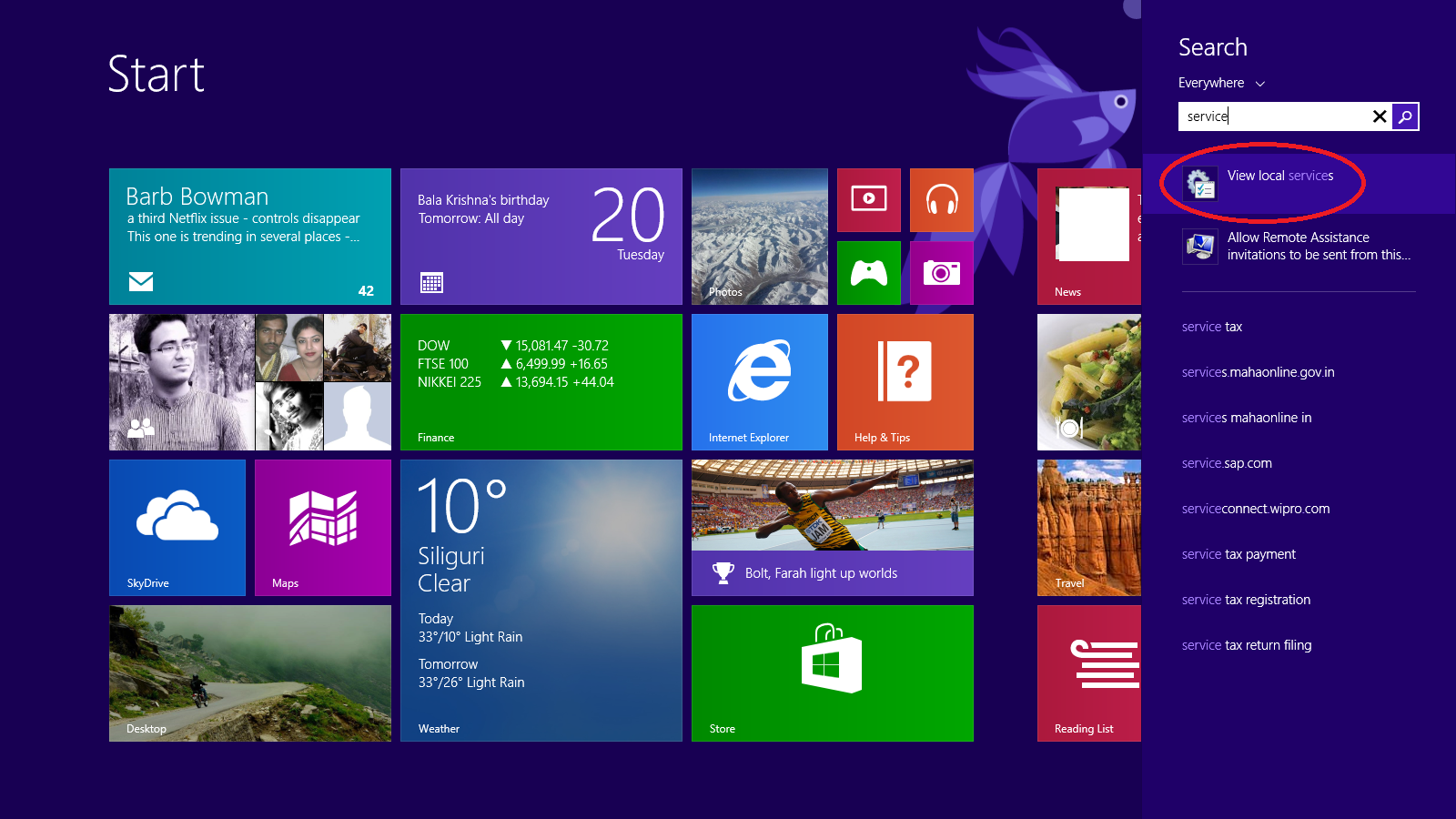Open the Calendar tile showing 20 Tuesday
Image resolution: width=1456 pixels, height=819 pixels.
click(x=541, y=237)
